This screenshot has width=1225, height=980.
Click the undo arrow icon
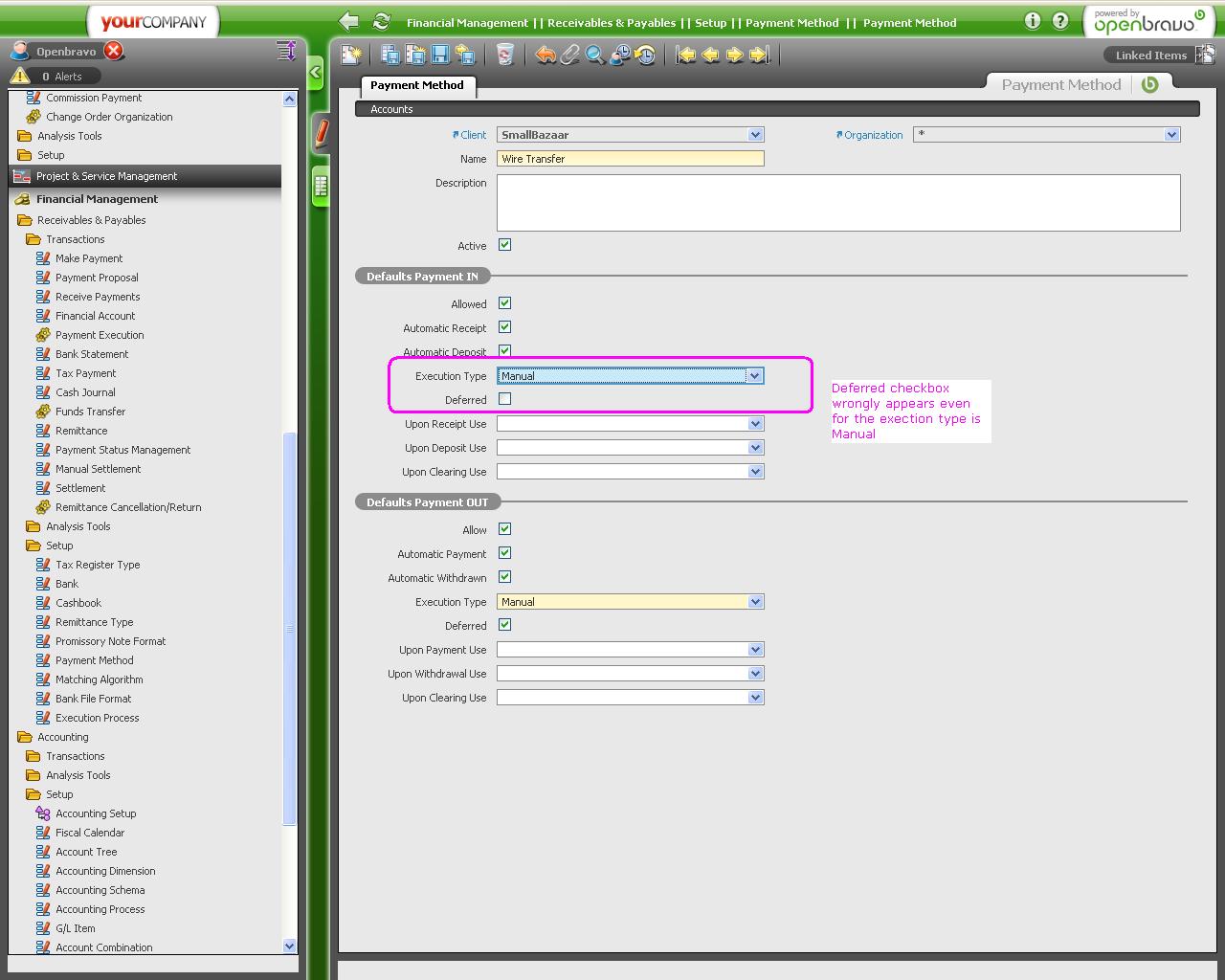pyautogui.click(x=546, y=55)
